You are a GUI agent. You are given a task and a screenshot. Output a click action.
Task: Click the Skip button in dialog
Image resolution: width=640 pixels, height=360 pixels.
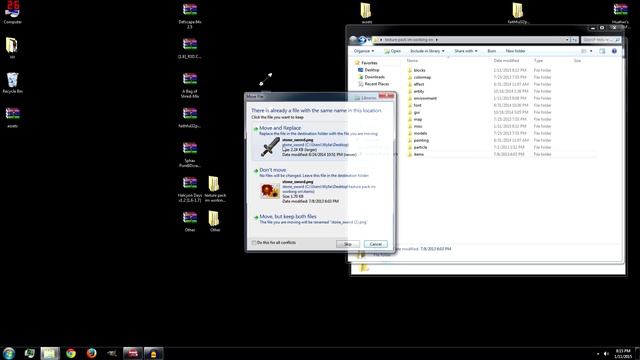click(x=348, y=244)
